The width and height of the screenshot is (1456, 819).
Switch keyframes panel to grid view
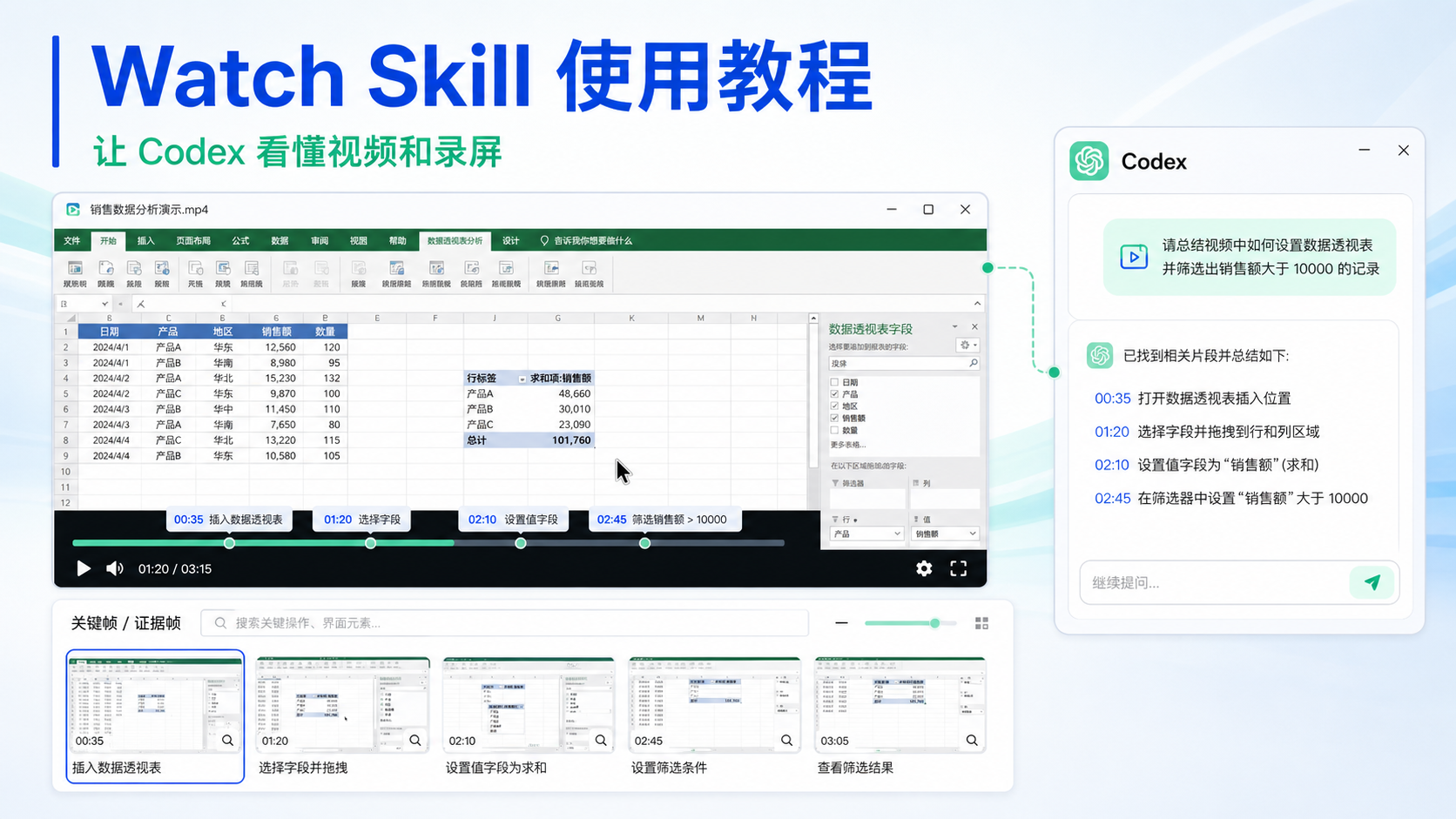coord(981,623)
